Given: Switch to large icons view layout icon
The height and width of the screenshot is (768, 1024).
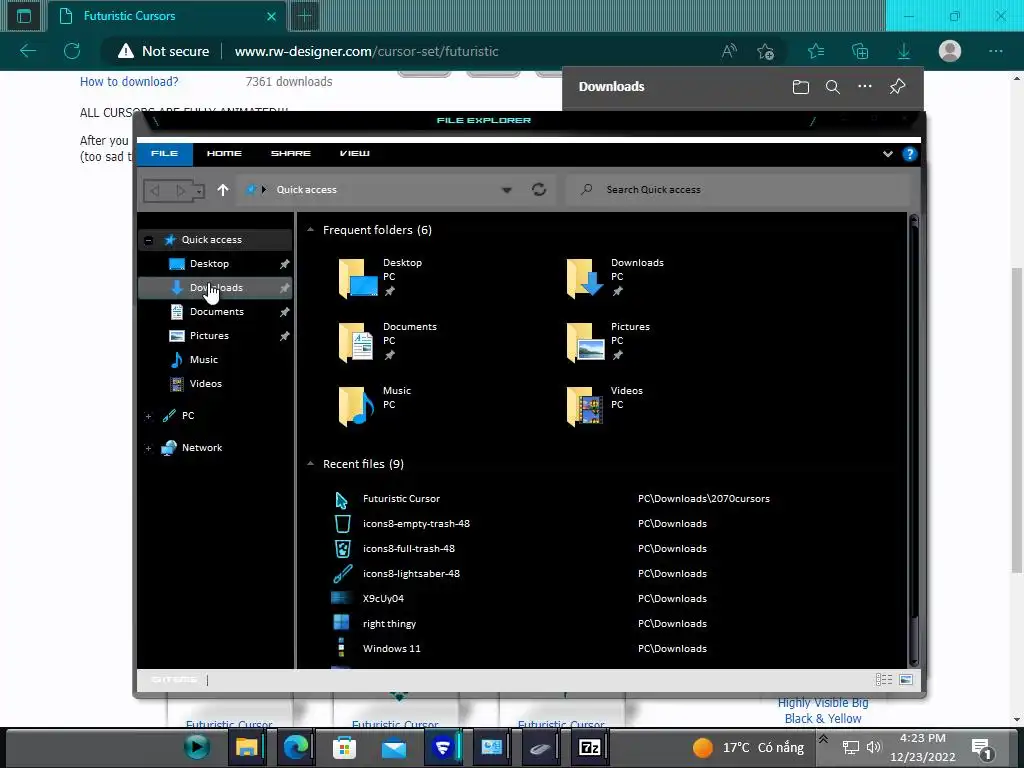Looking at the screenshot, I should point(906,680).
